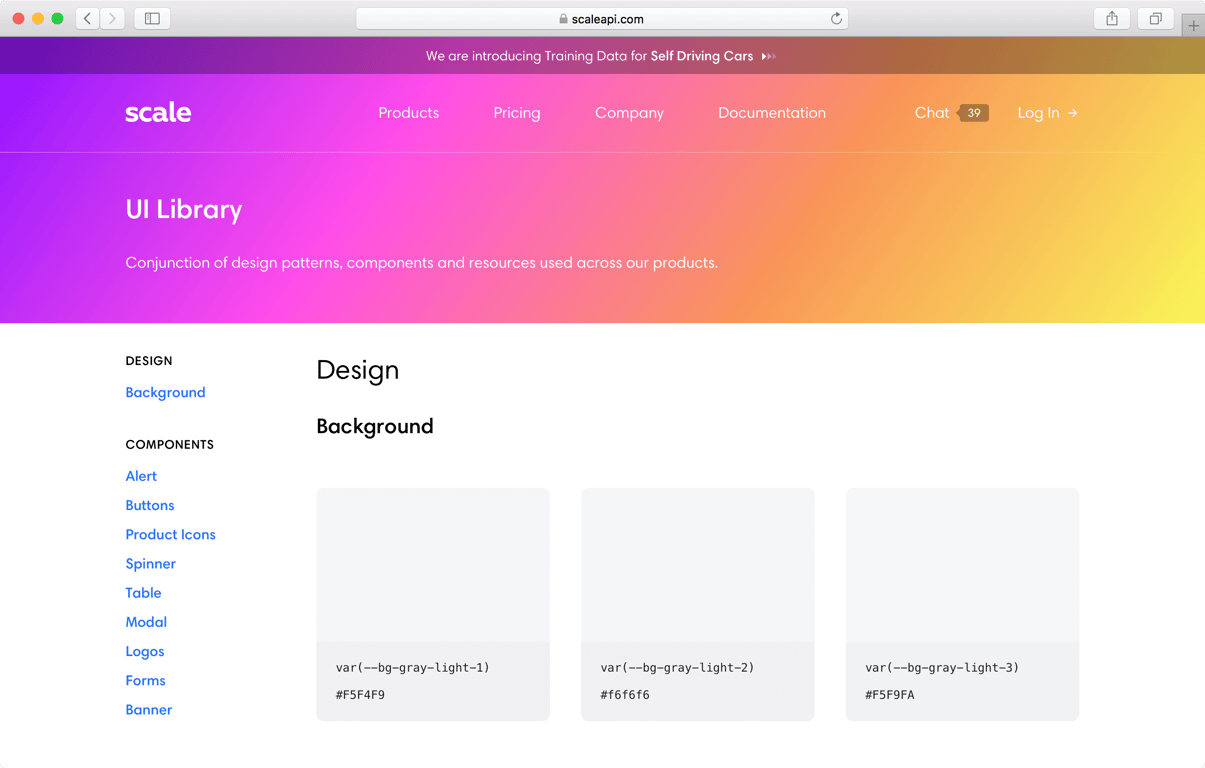Click the Log In link
1205x768 pixels.
click(x=1038, y=113)
